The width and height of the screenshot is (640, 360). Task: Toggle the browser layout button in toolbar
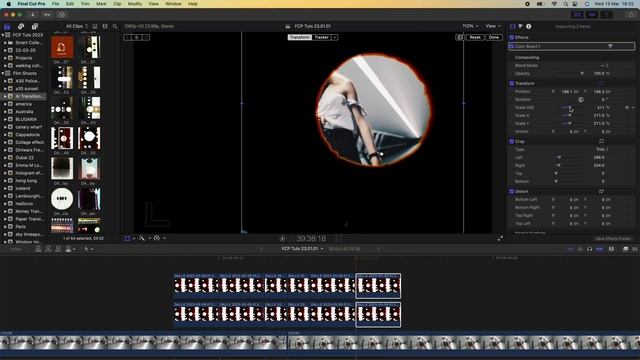point(577,15)
